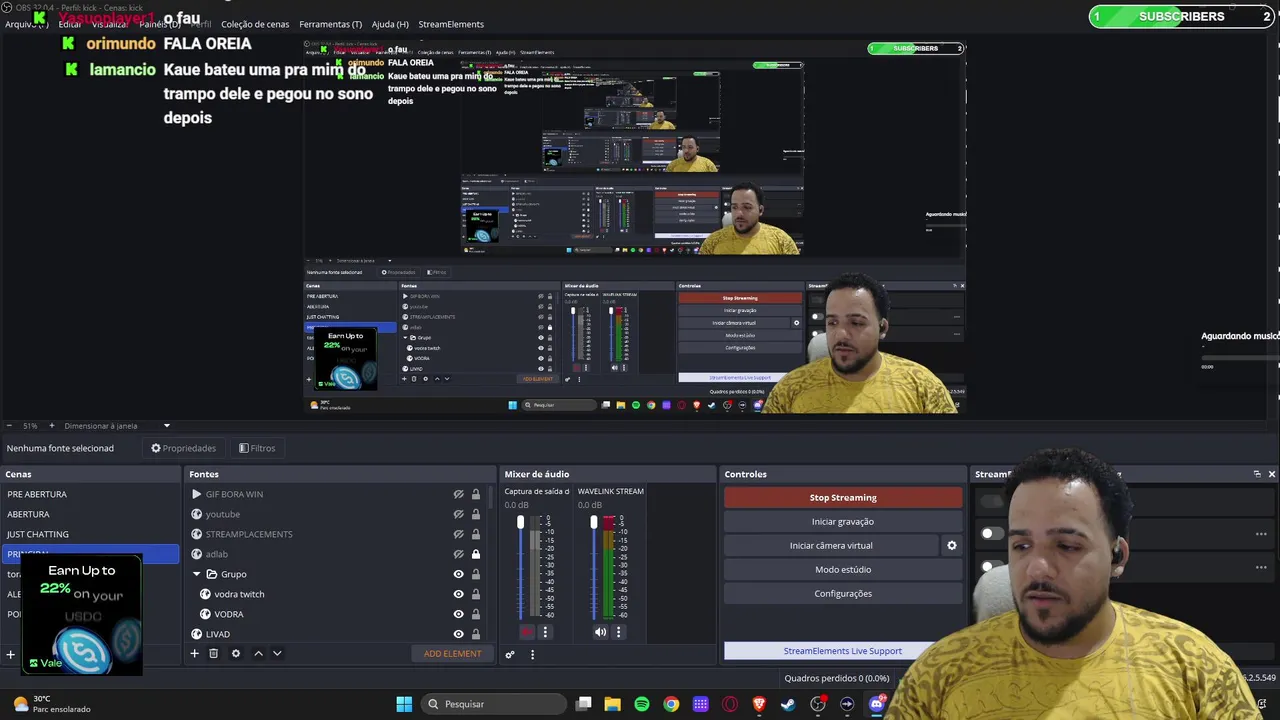Viewport: 1280px width, 720px height.
Task: Click the Windows taskbar Pesquisar search box
Action: tap(494, 704)
